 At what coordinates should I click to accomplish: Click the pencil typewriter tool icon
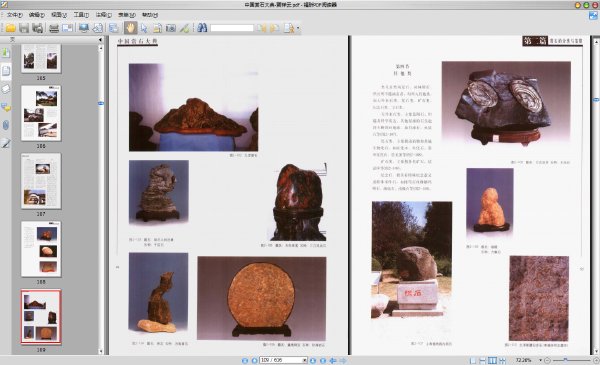(x=184, y=28)
